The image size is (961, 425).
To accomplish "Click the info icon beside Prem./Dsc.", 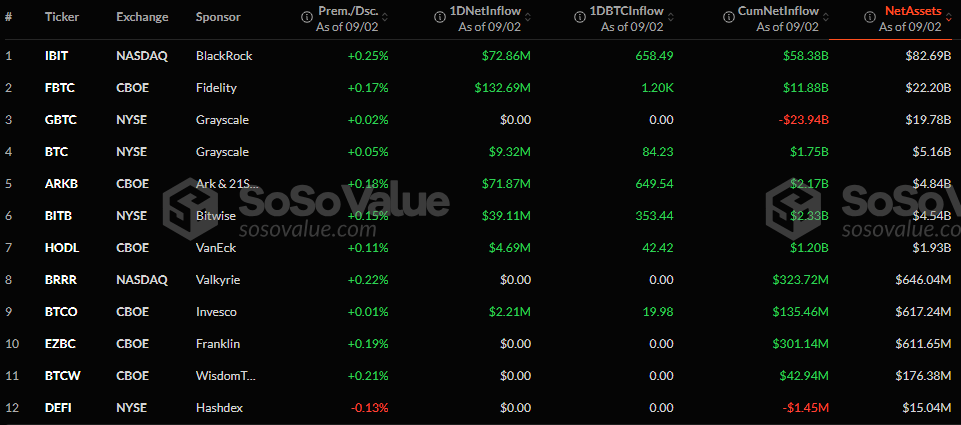I will [x=307, y=12].
